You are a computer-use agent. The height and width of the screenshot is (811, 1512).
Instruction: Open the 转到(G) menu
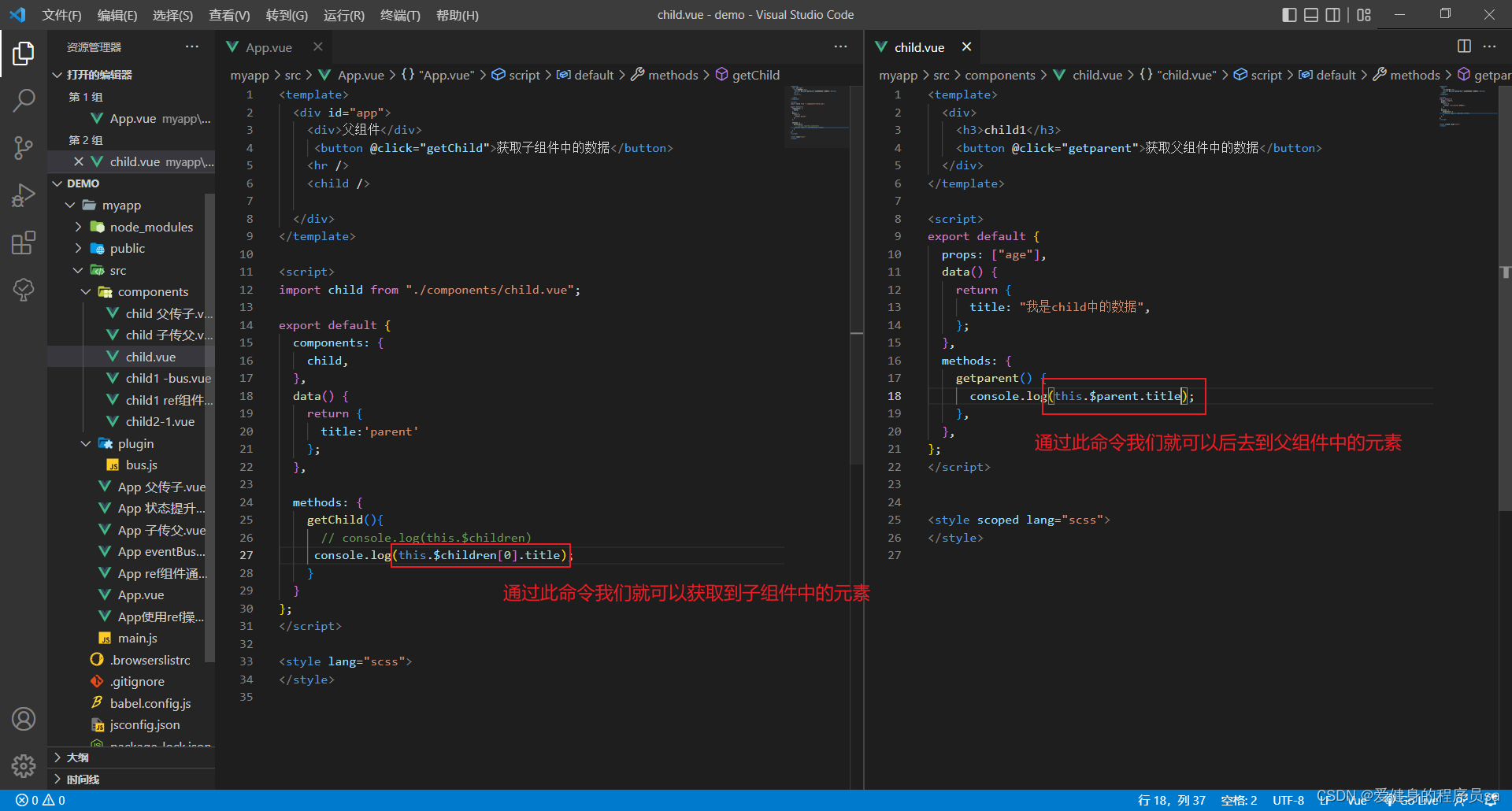287,15
